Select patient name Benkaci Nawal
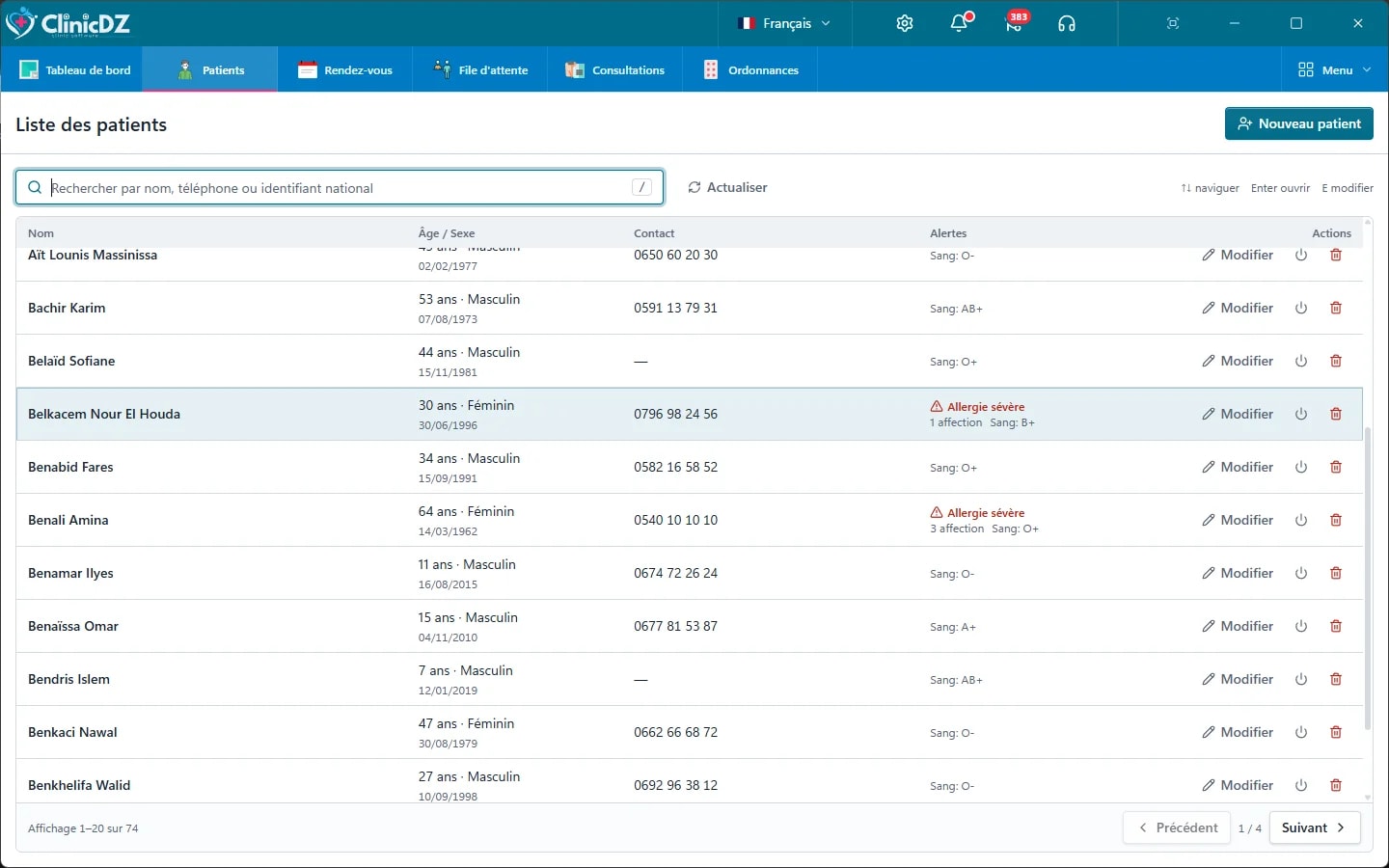 click(72, 732)
